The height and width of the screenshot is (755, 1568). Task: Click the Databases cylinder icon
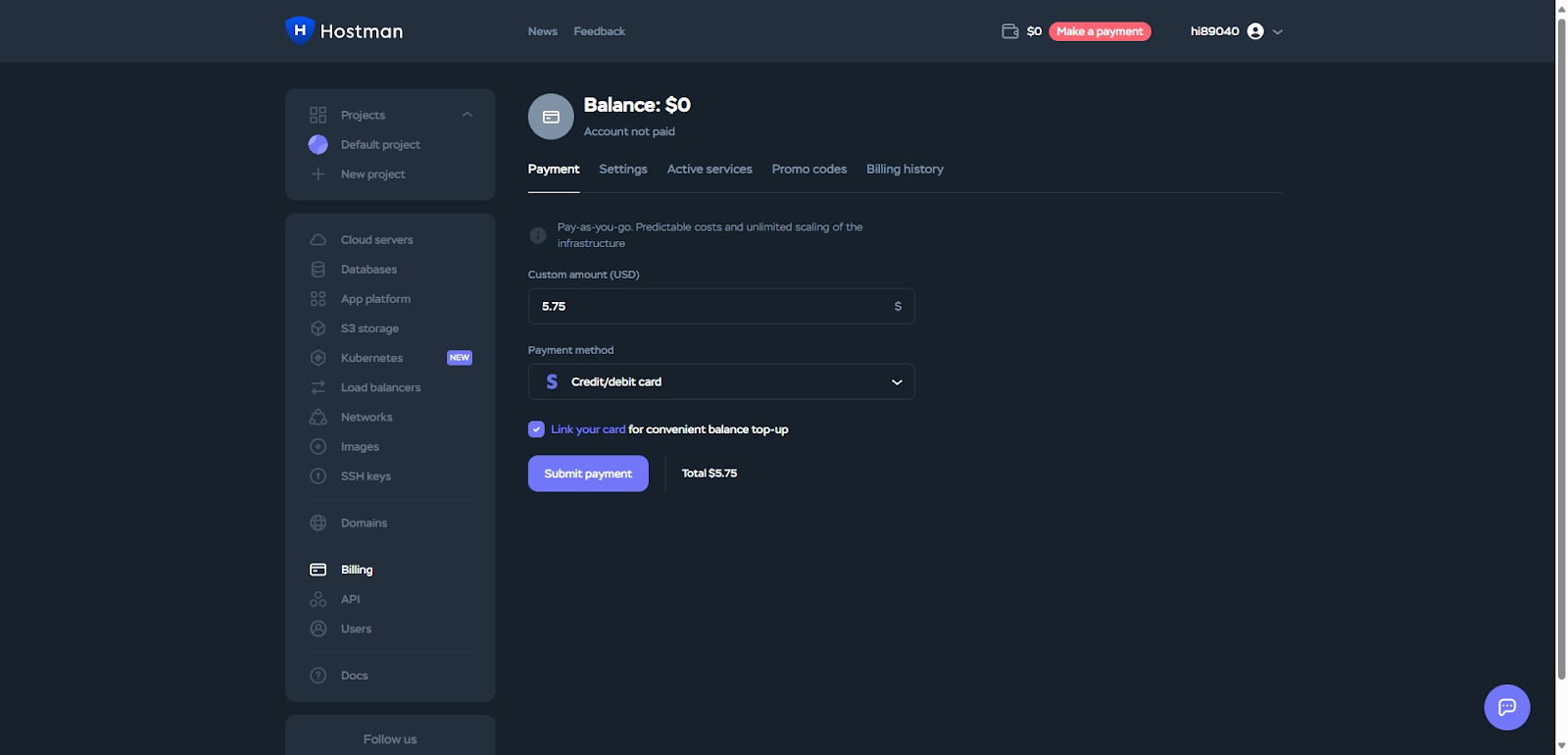318,269
